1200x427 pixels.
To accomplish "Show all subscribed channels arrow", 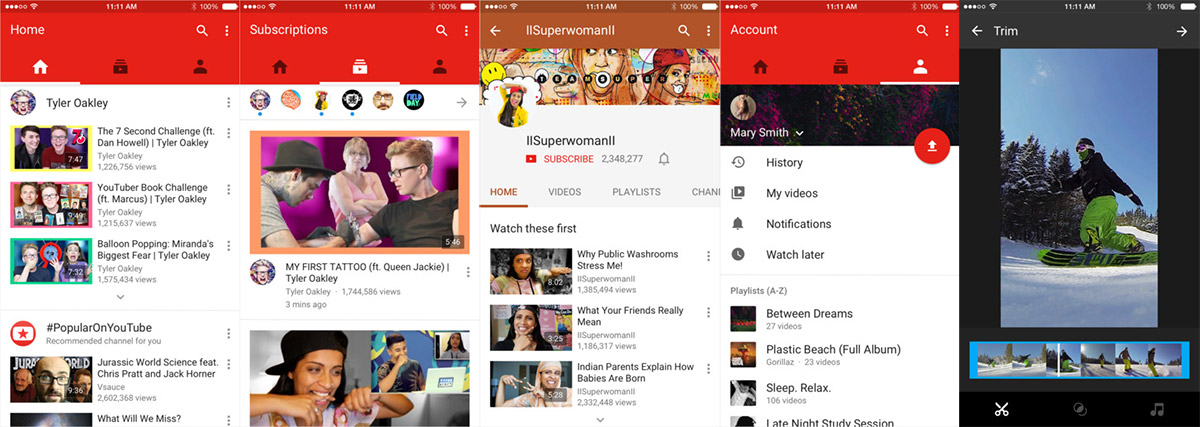I will tap(461, 101).
